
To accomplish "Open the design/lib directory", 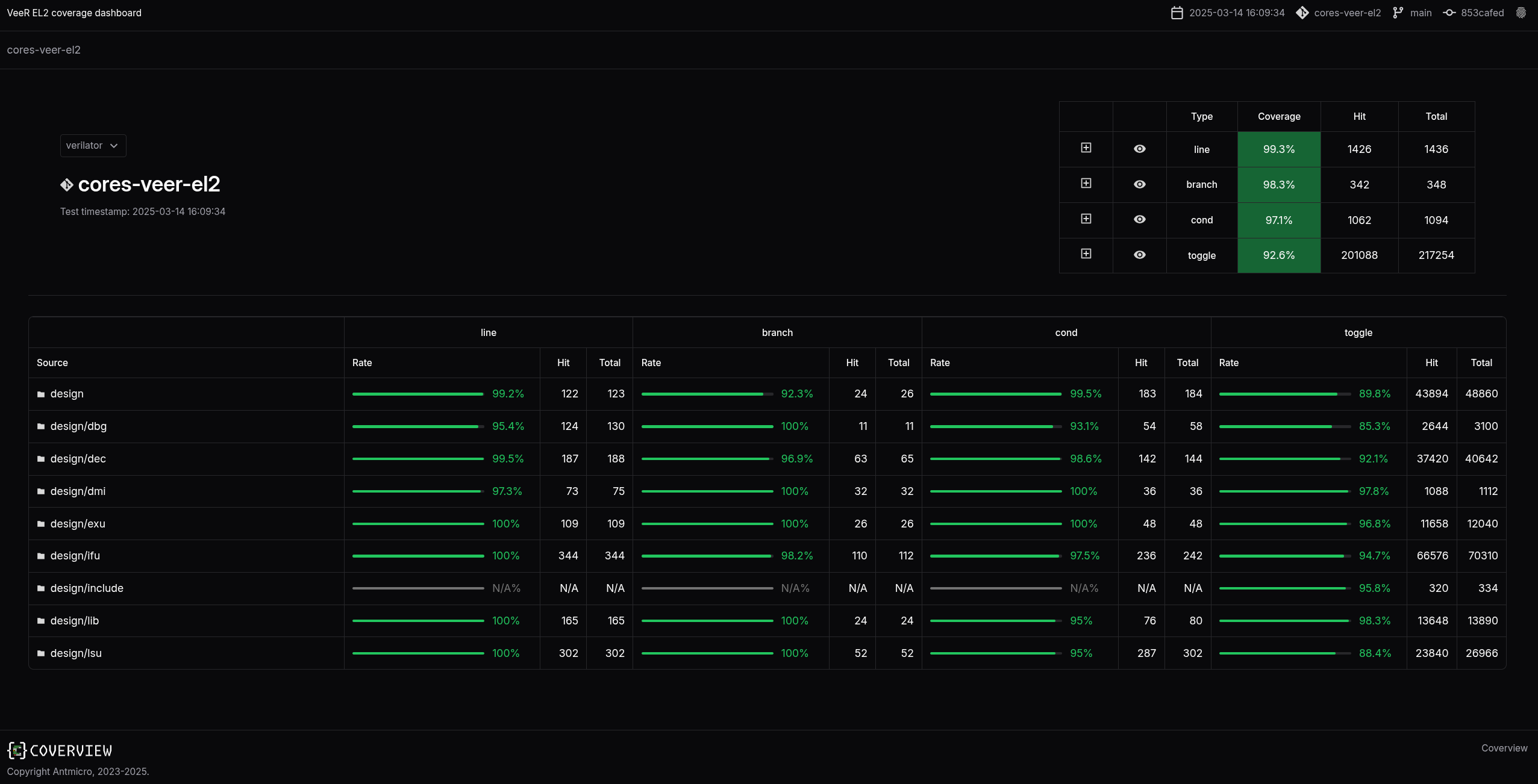I will pyautogui.click(x=75, y=621).
